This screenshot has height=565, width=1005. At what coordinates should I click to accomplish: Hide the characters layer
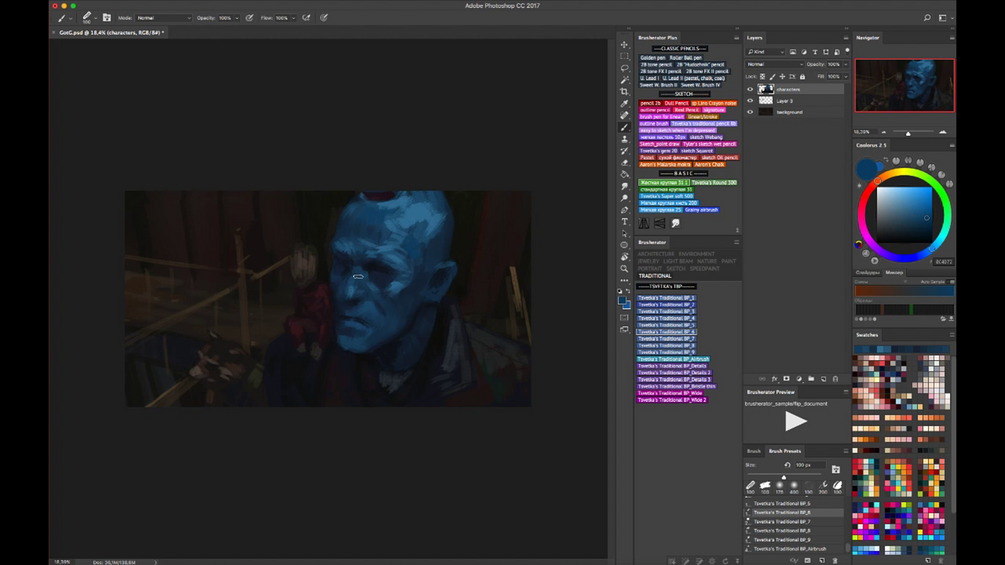pos(750,89)
